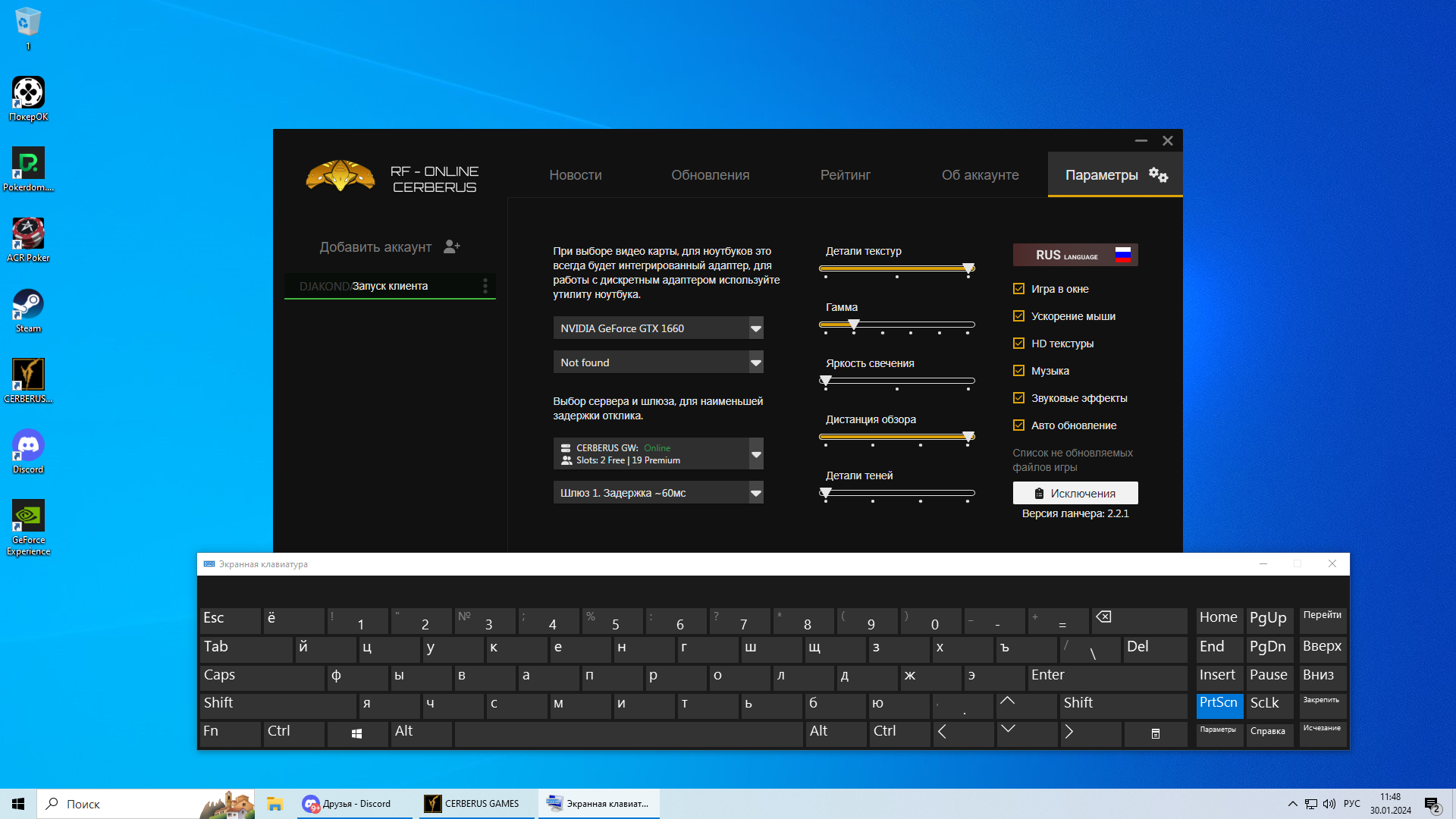Toggle the Звуковые эффекты checkbox

pyautogui.click(x=1018, y=398)
